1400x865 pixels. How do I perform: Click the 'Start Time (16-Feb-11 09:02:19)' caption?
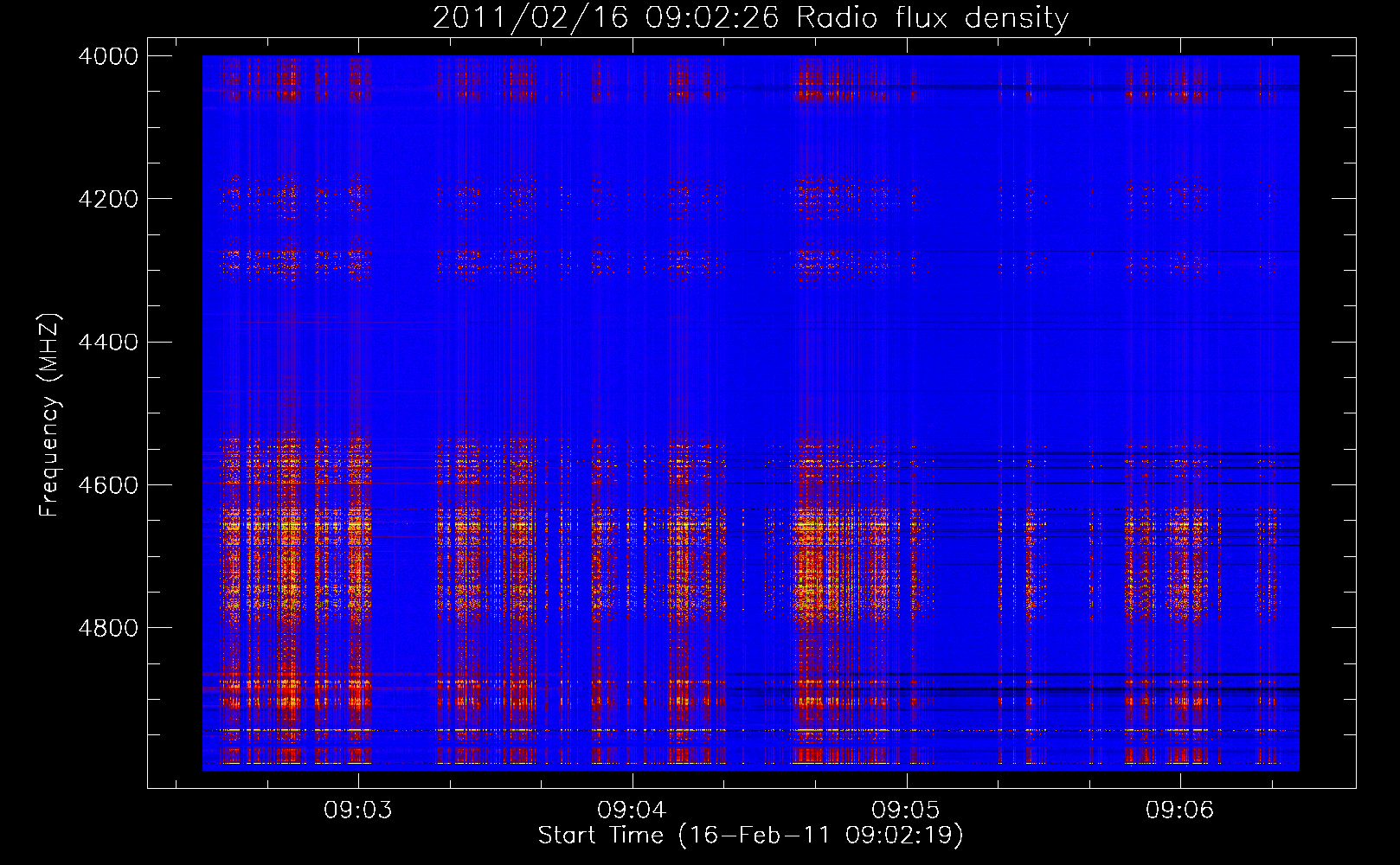point(750,836)
